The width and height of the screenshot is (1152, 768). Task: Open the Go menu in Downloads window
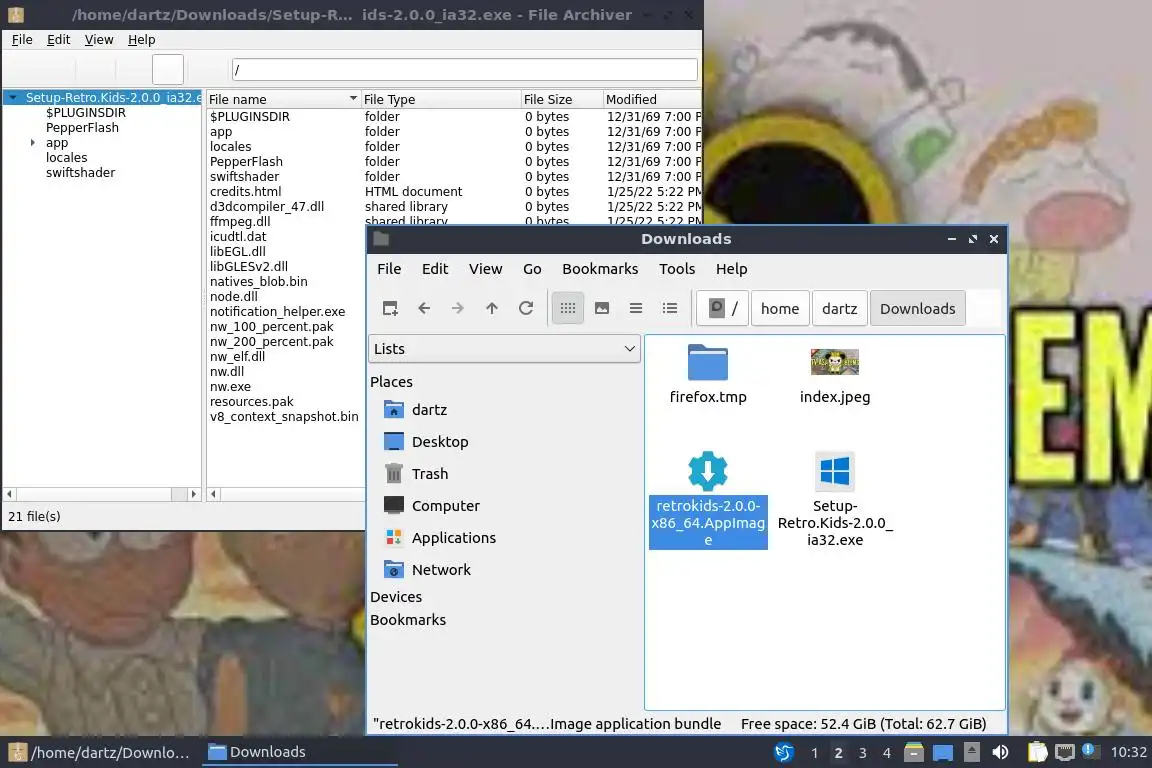tap(532, 269)
